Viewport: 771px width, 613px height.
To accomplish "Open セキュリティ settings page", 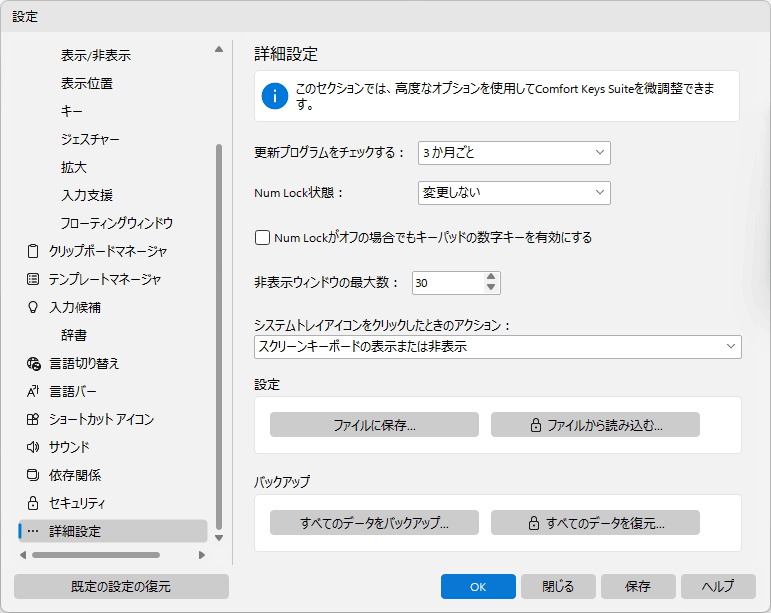I will pyautogui.click(x=77, y=503).
